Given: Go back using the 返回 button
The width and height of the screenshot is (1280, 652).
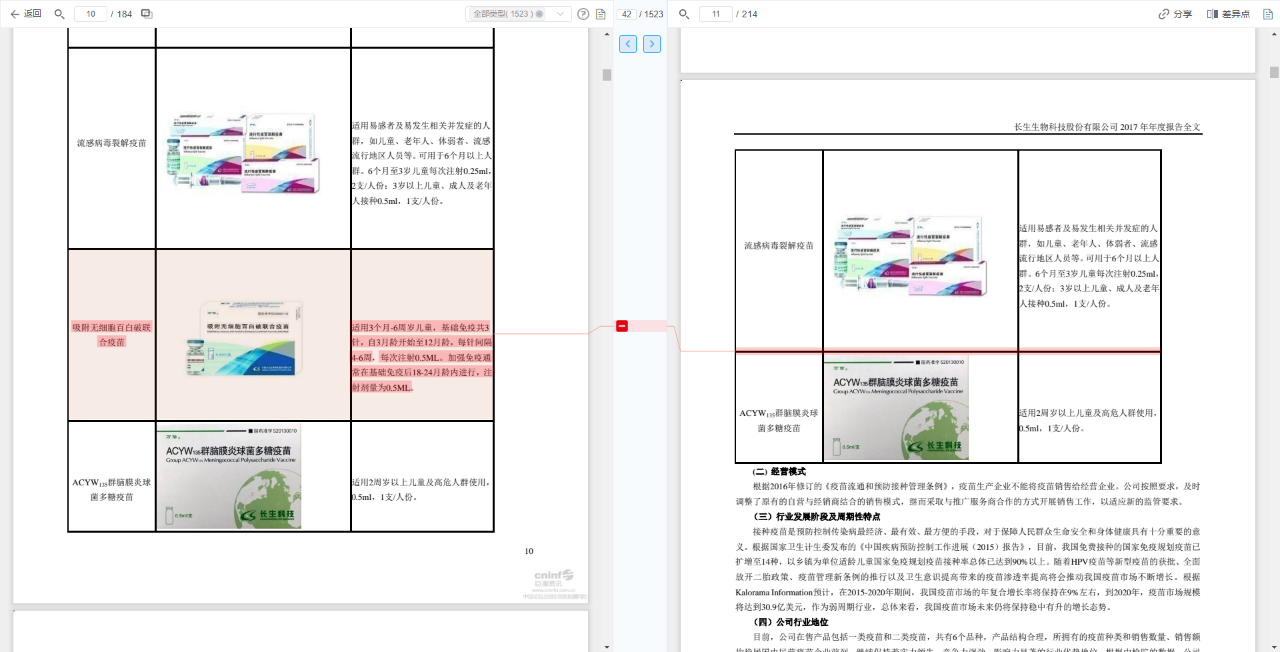Looking at the screenshot, I should 25,14.
